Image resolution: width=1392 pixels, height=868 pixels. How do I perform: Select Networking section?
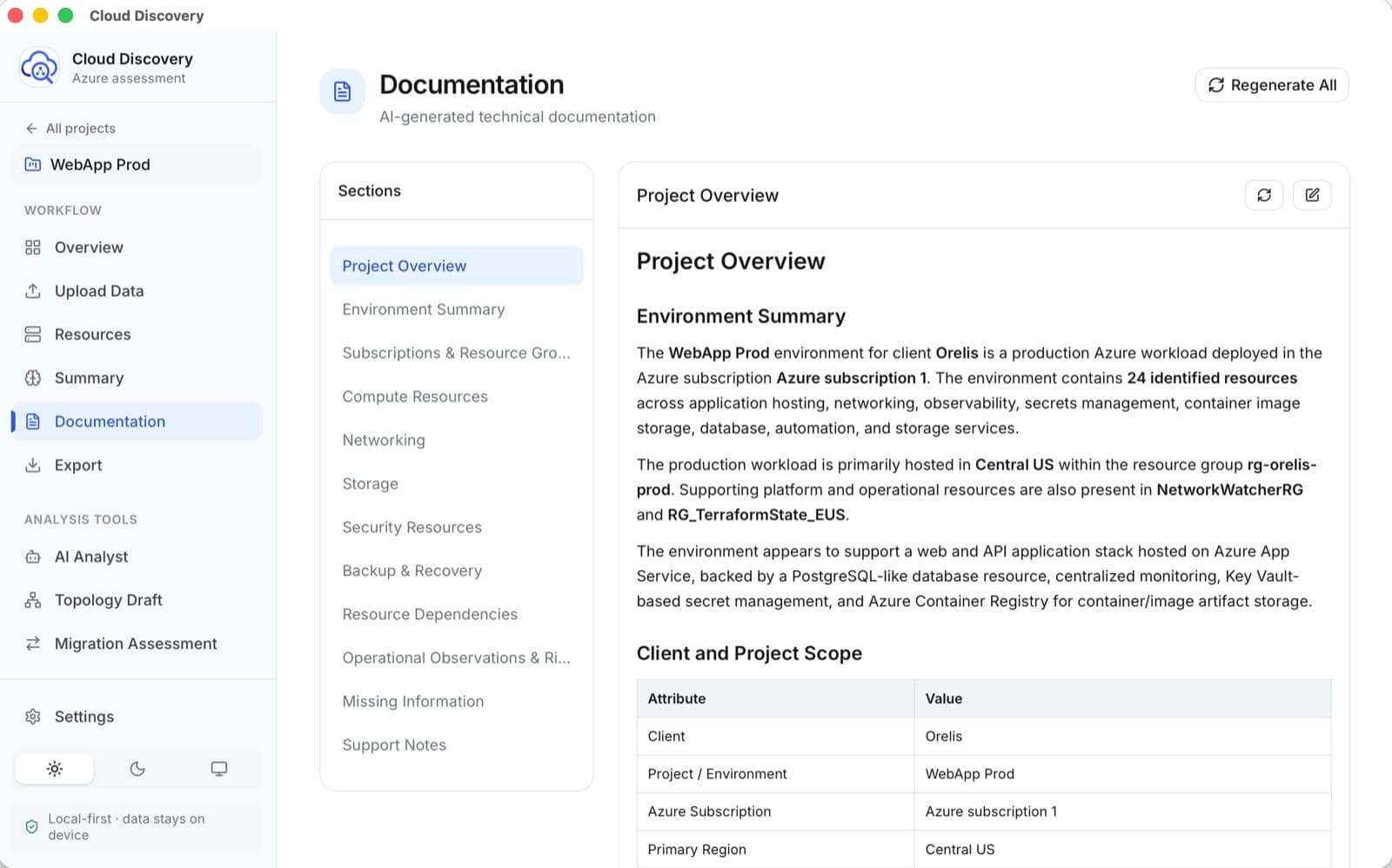pos(457,440)
